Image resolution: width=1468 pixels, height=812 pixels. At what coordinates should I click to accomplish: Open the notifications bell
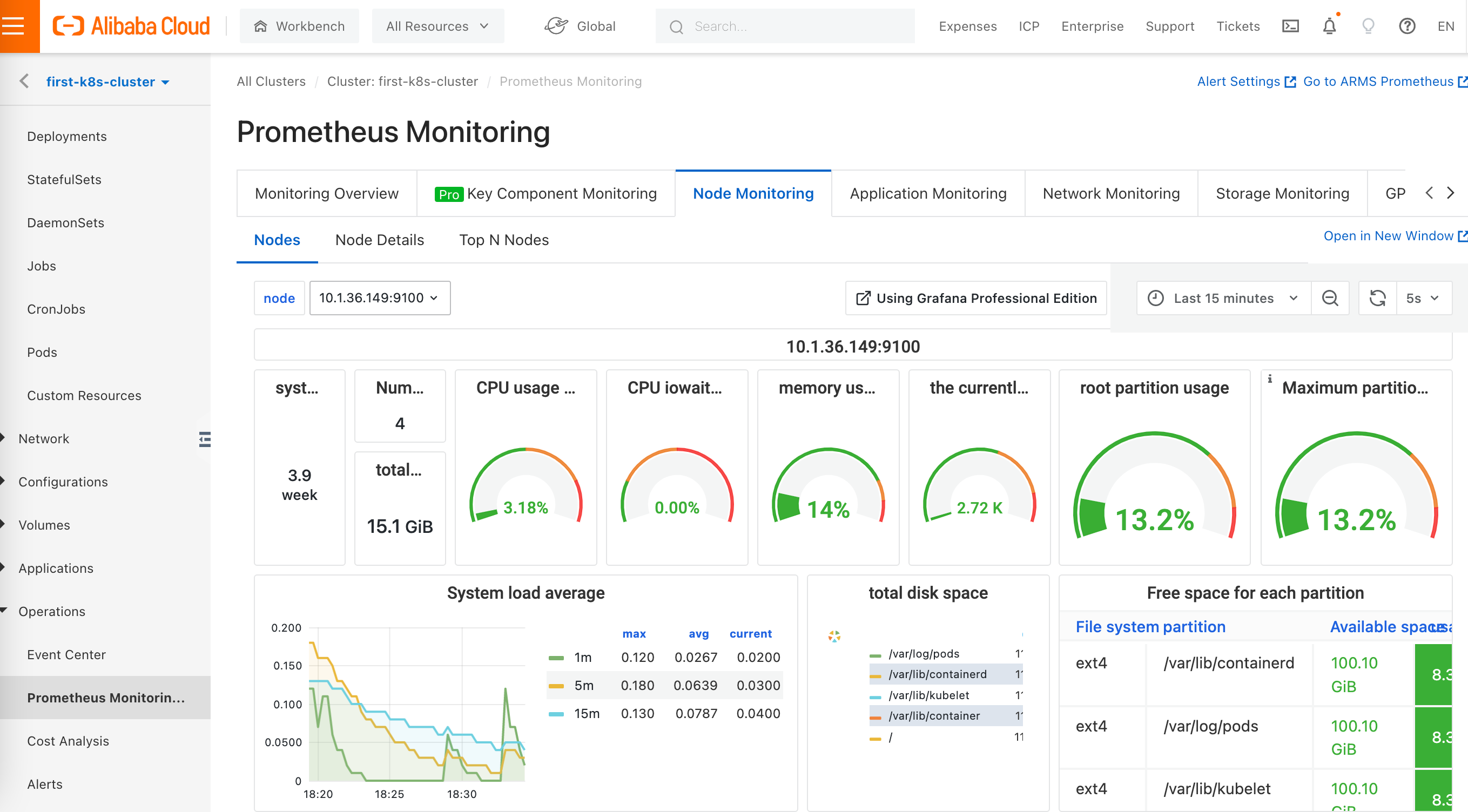click(1329, 26)
